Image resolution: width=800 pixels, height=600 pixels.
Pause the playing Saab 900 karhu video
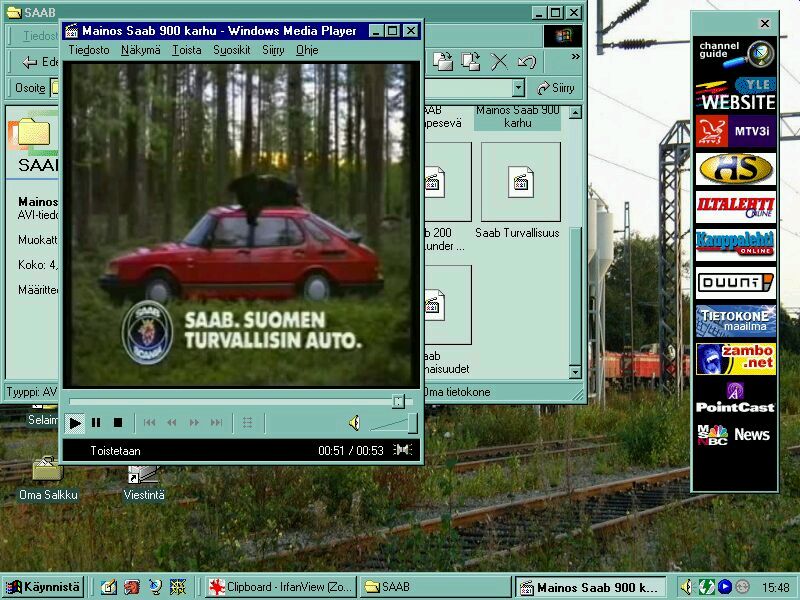97,422
